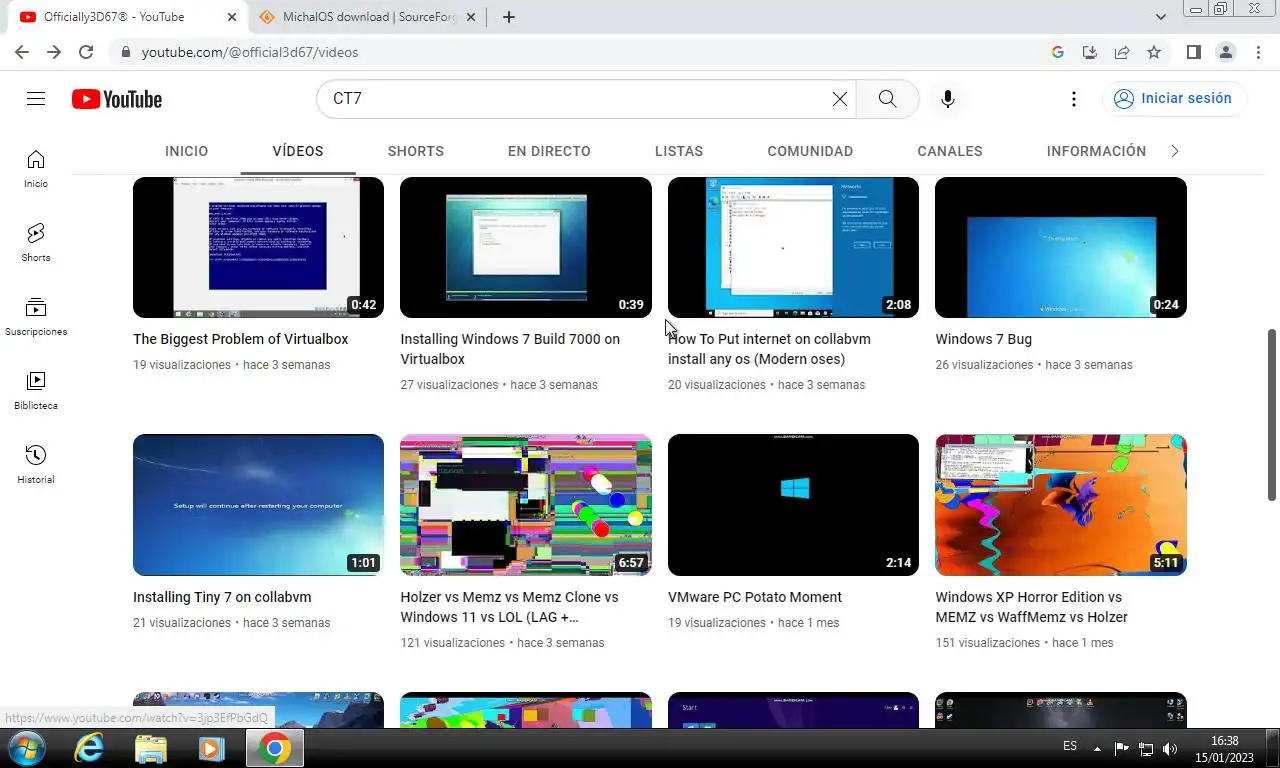Click the page vertical scrollbar thumb

click(x=1272, y=415)
